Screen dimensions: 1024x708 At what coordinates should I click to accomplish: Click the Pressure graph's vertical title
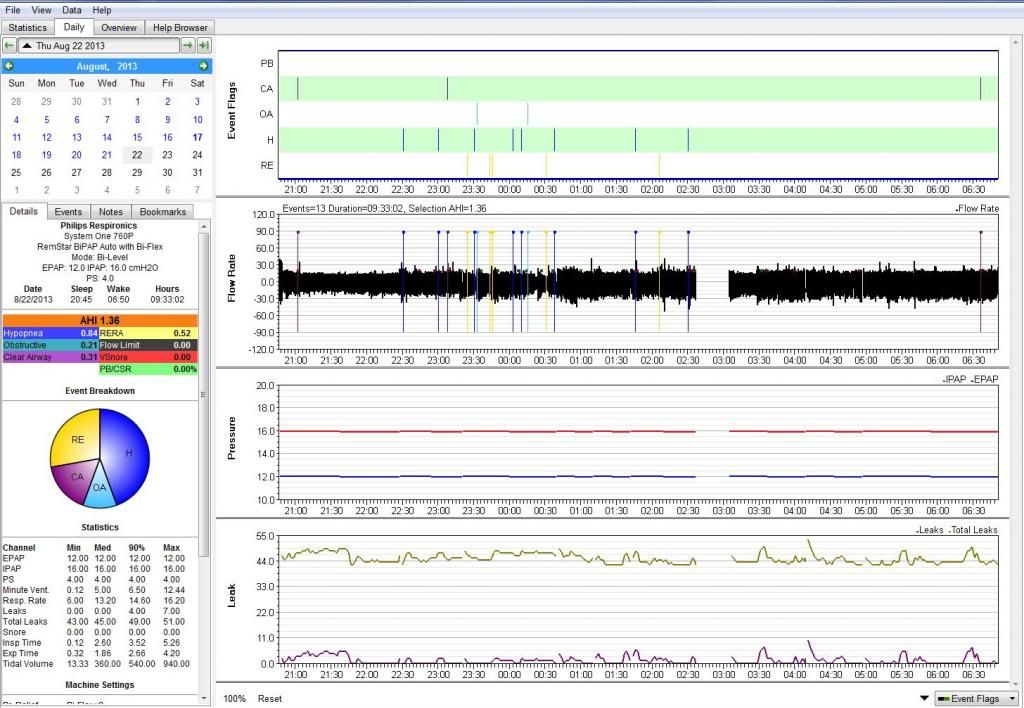pos(231,438)
